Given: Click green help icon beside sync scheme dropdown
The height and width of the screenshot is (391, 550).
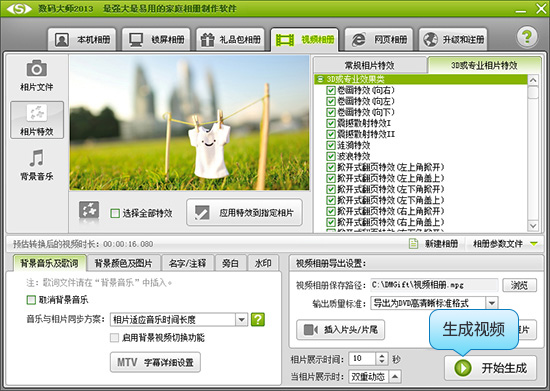Looking at the screenshot, I should (x=258, y=319).
